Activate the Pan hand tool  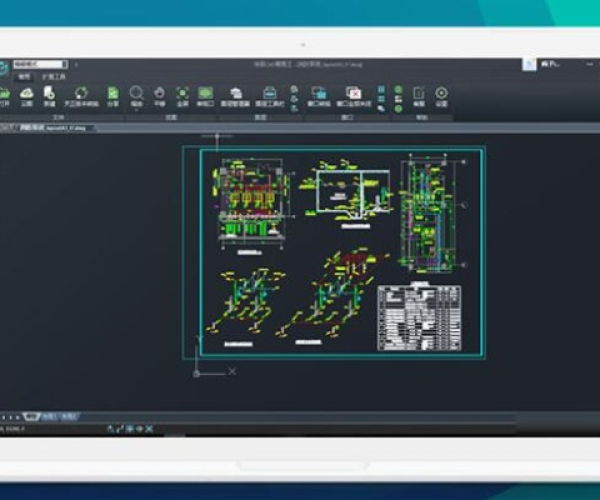point(158,93)
